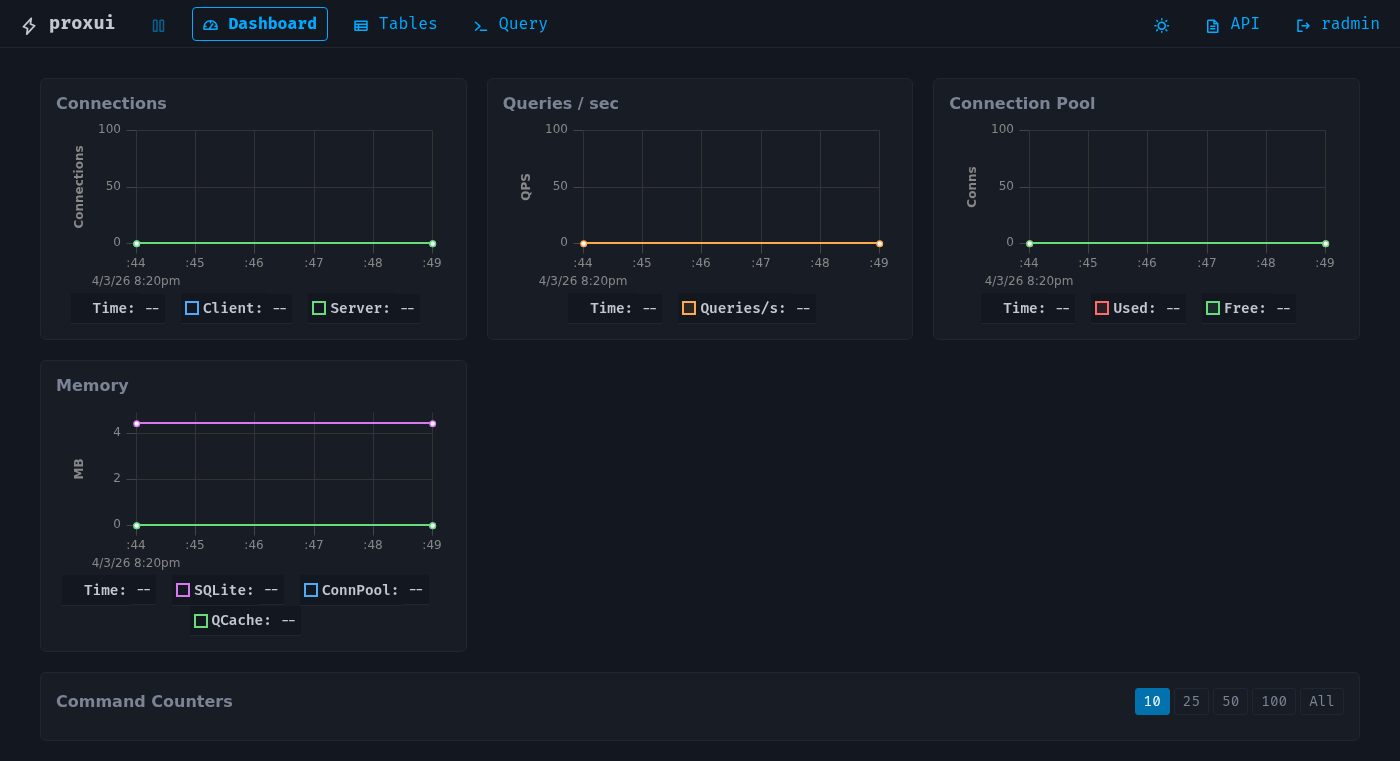Toggle the Client series in Connections chart
The image size is (1400, 761).
(x=235, y=308)
